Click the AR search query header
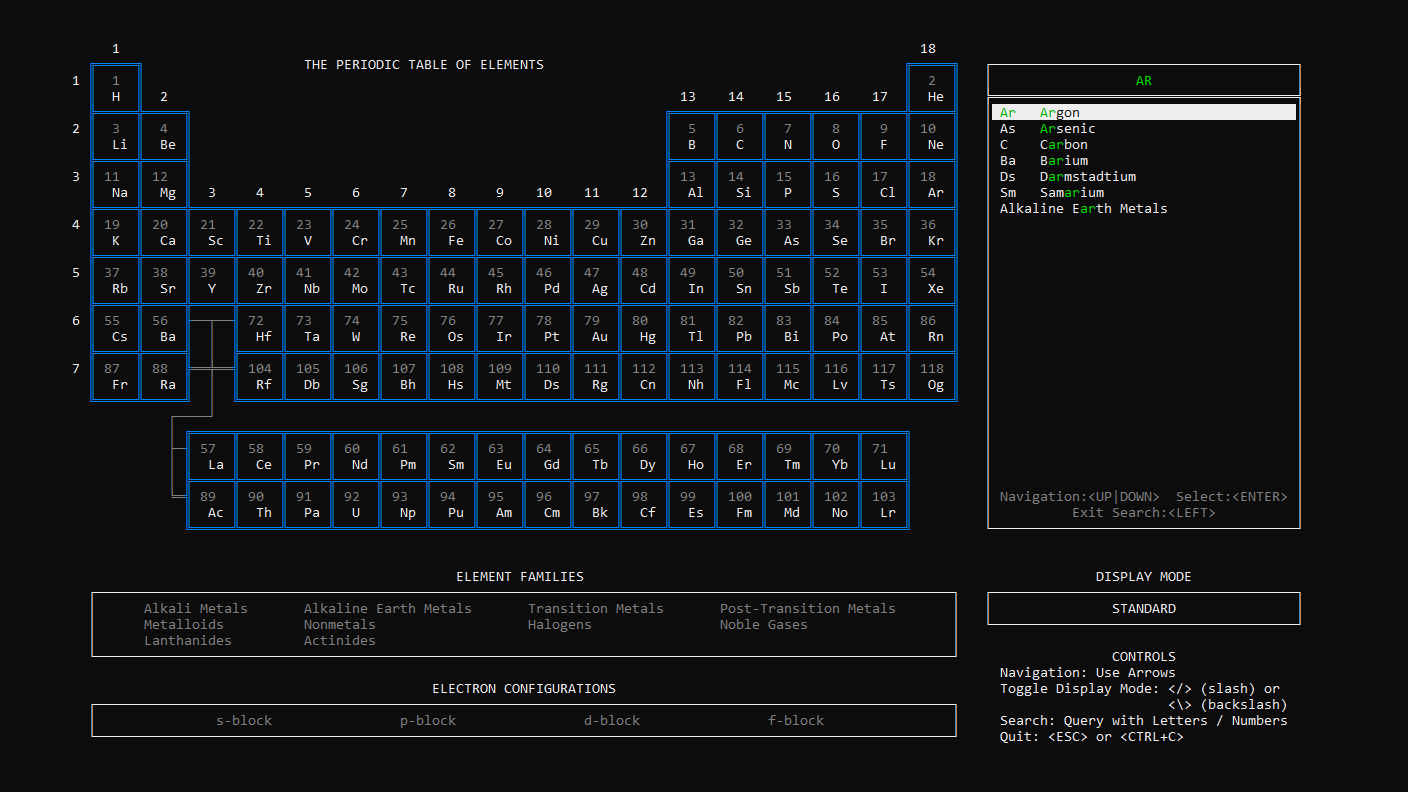 click(1143, 80)
